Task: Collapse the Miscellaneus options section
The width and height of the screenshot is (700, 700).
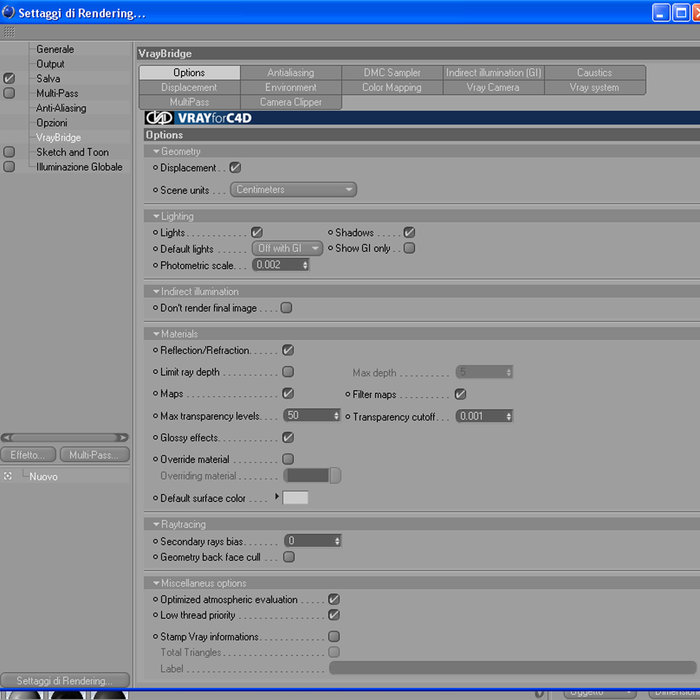Action: [156, 583]
